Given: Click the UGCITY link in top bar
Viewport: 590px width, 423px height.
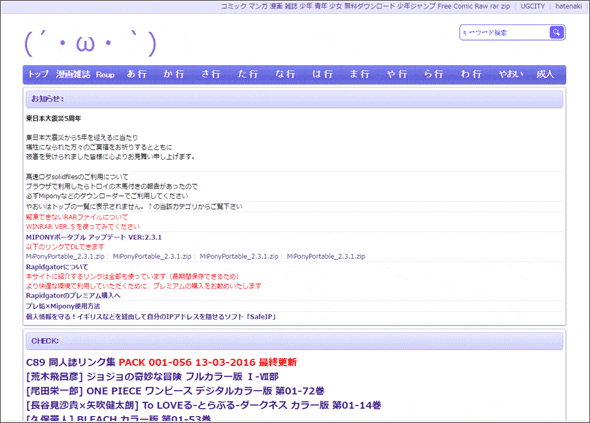Looking at the screenshot, I should tap(532, 6).
